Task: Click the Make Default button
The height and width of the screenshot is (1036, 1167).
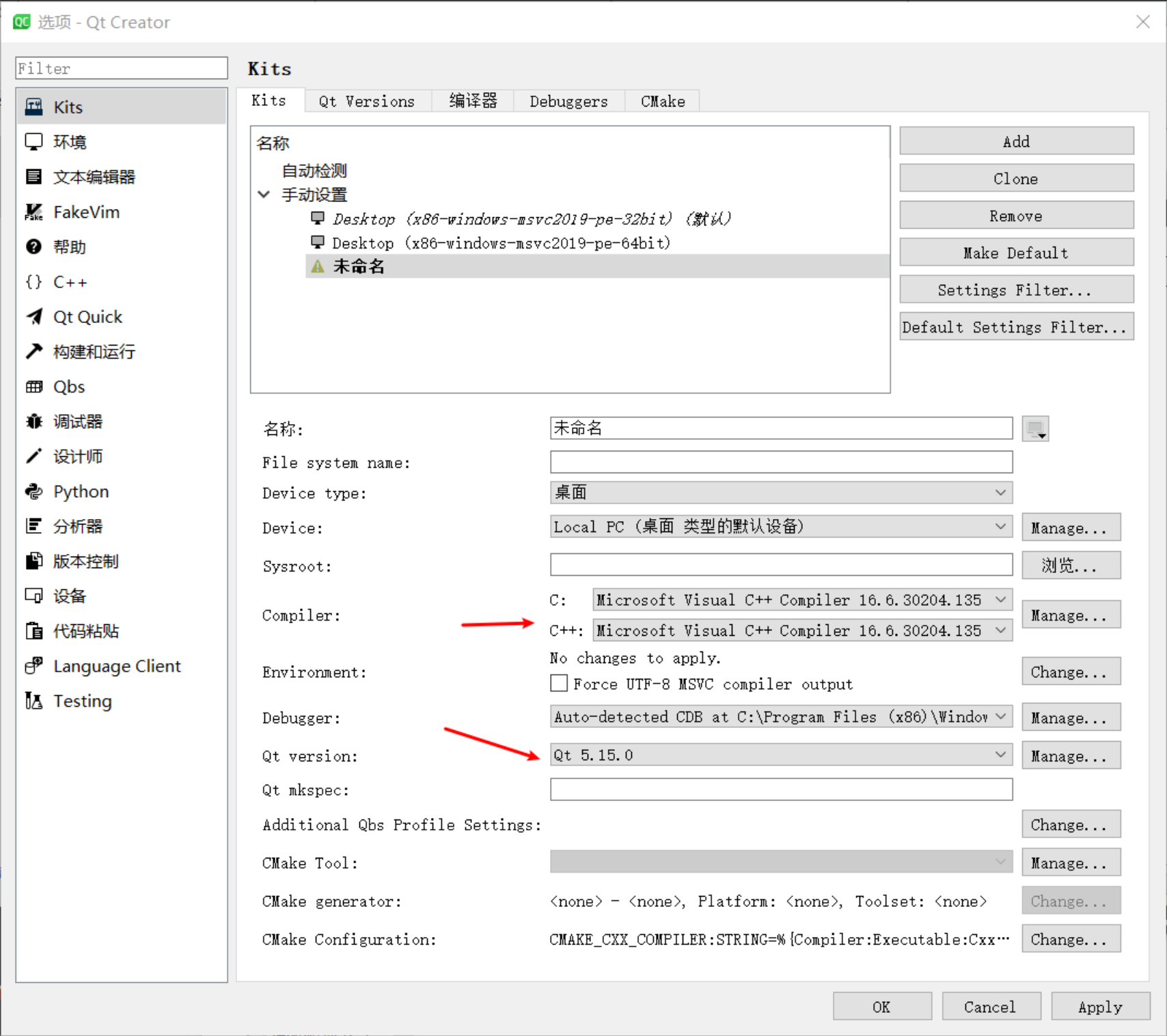Action: [x=1017, y=253]
